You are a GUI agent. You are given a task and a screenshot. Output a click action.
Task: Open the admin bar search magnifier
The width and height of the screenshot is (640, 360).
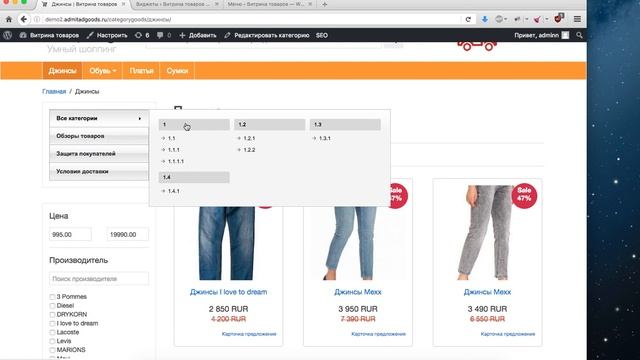pos(579,35)
